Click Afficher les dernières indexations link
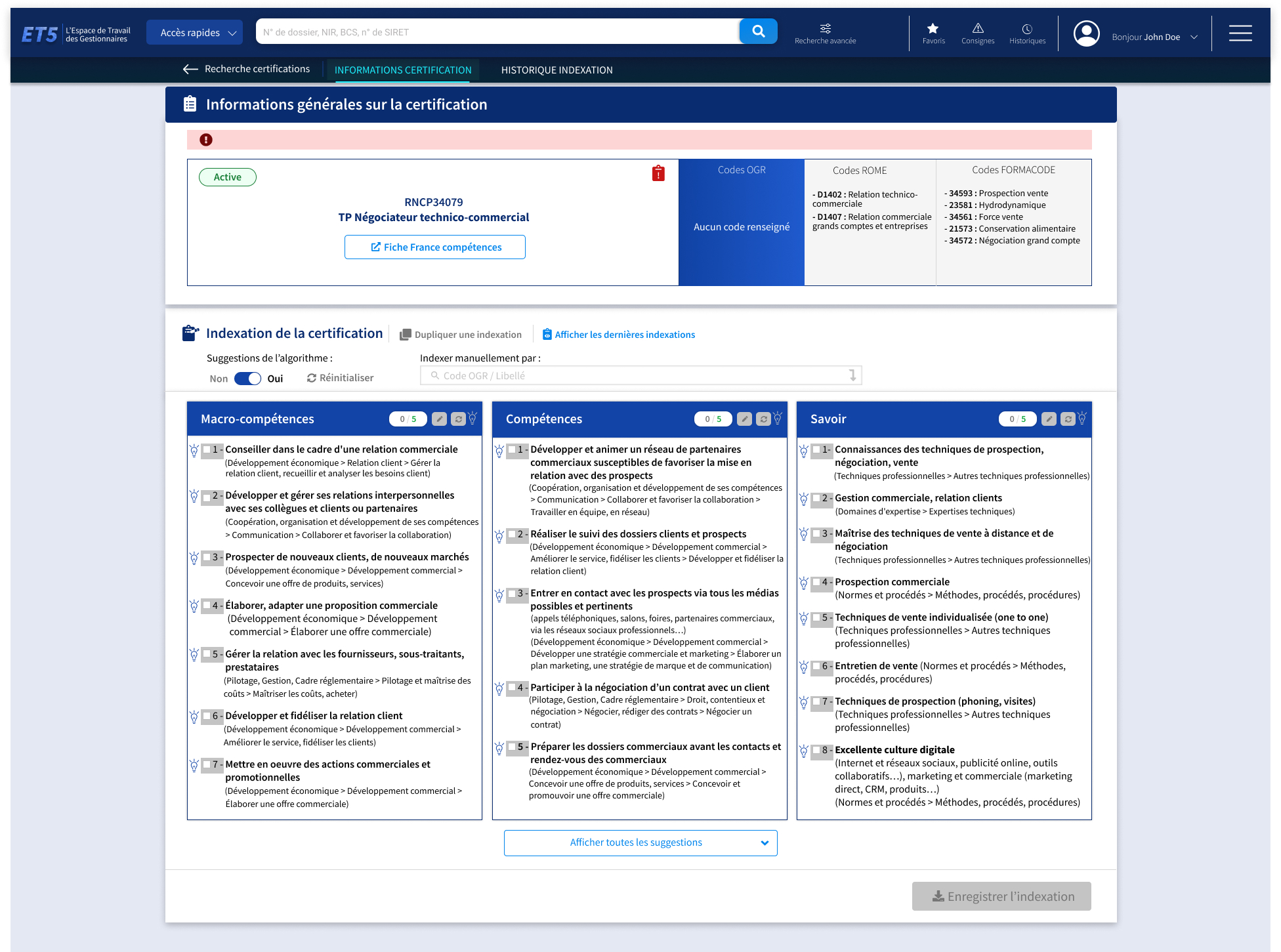 pyautogui.click(x=624, y=335)
